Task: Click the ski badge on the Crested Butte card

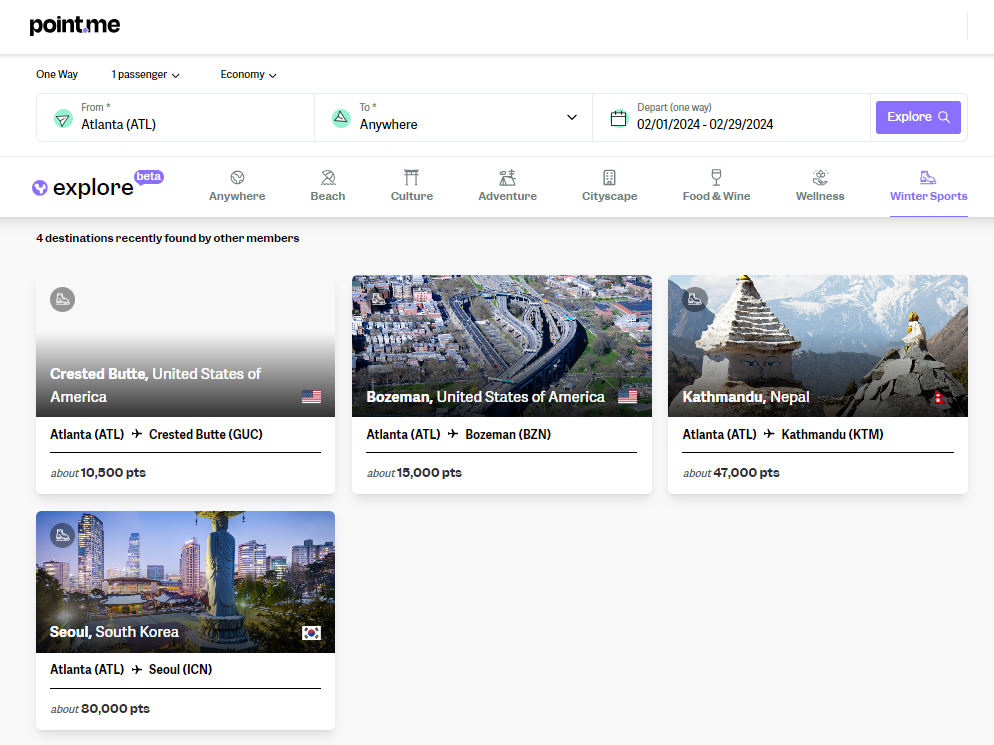Action: pyautogui.click(x=62, y=299)
